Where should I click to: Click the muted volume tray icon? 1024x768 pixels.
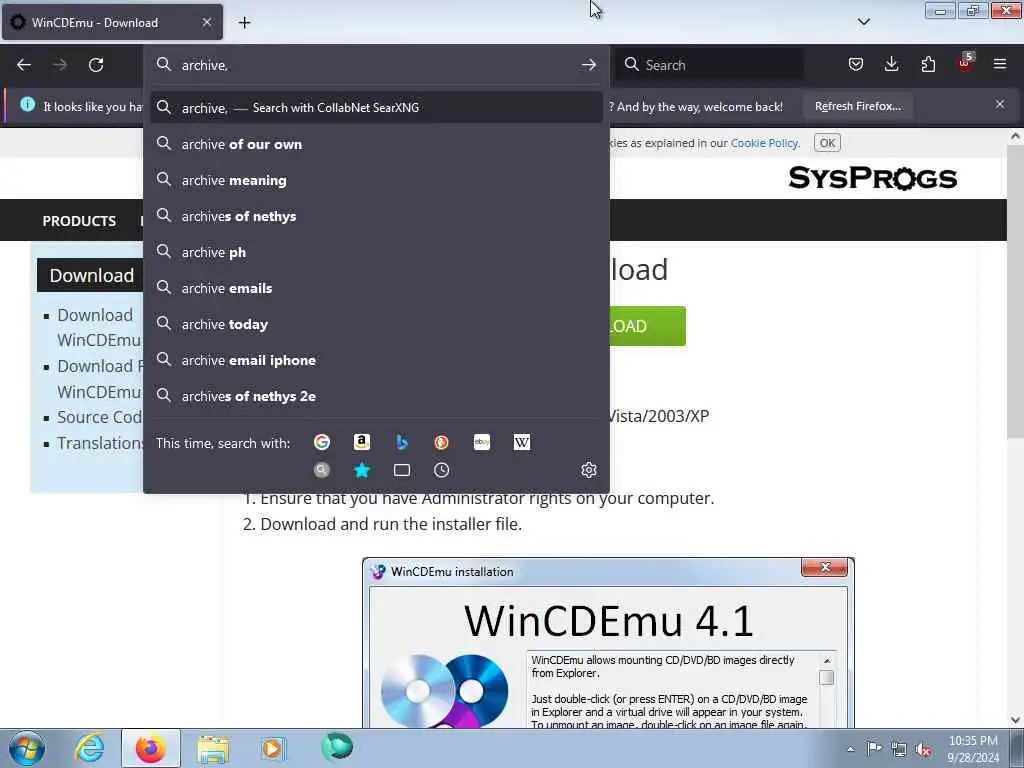(x=923, y=749)
